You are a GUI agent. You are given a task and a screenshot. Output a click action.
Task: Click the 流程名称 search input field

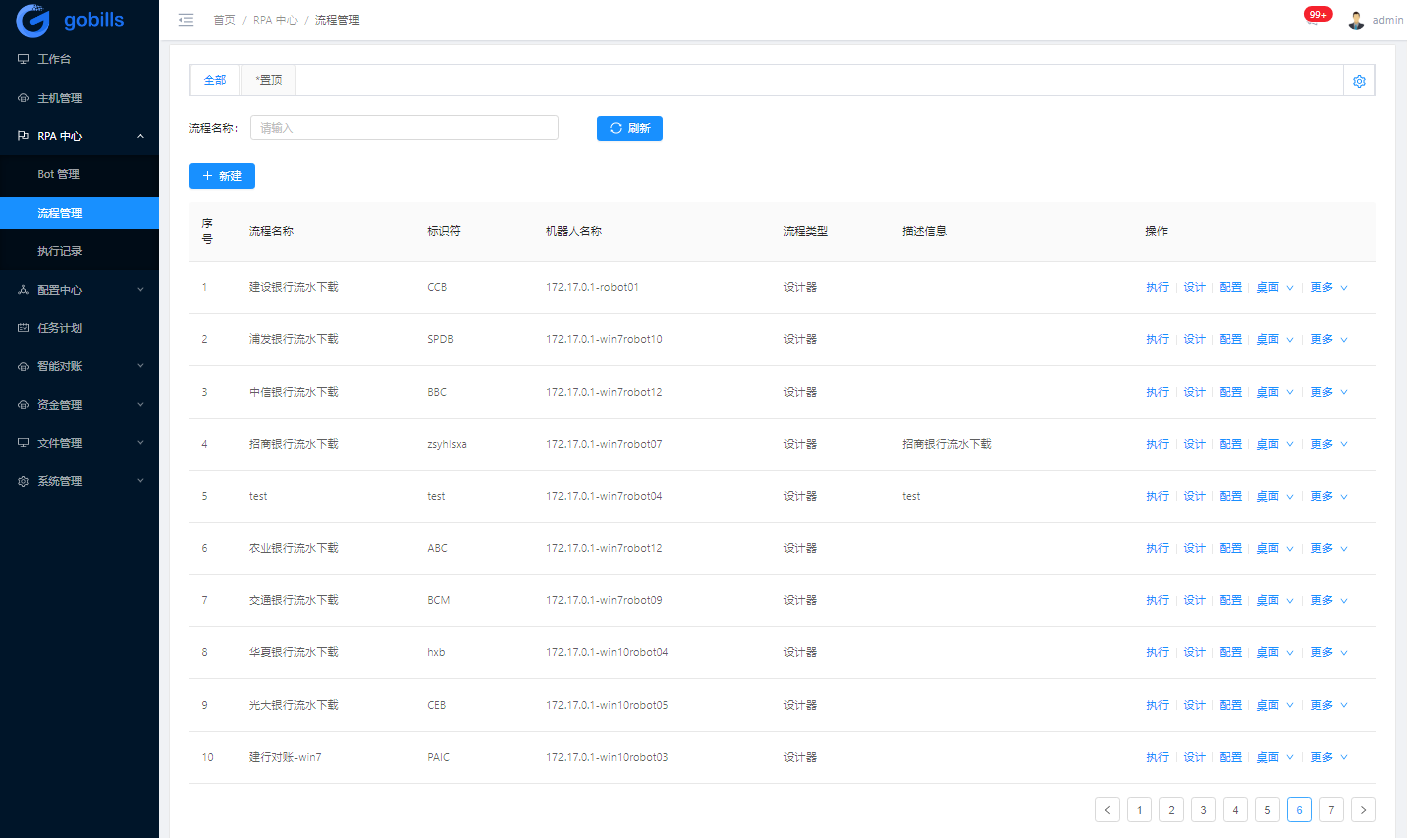[403, 128]
